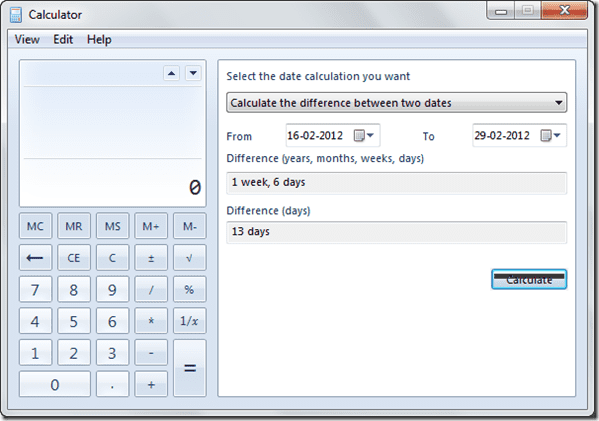Close the Calculator window

pos(564,11)
